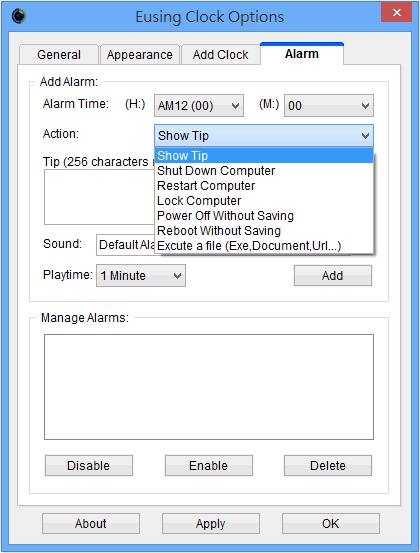420x553 pixels.
Task: Expand the Playtime 1 Minute dropdown
Action: [x=141, y=275]
